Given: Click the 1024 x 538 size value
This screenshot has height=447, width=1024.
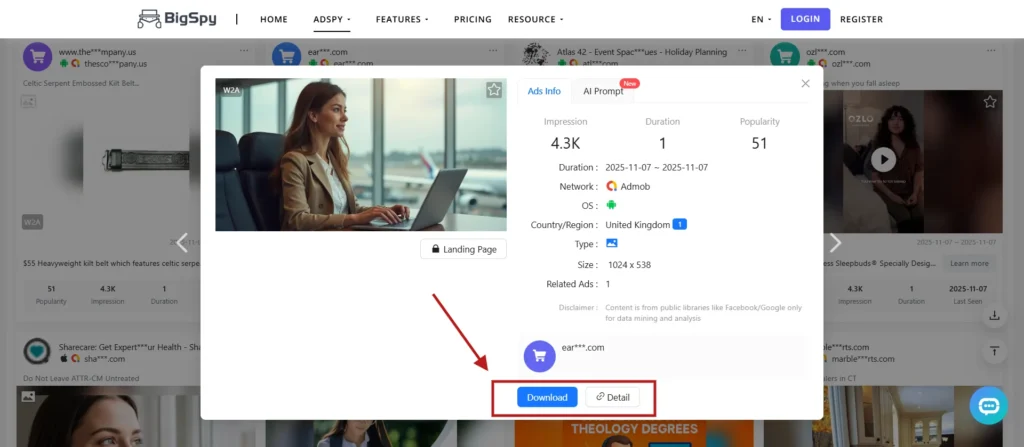Looking at the screenshot, I should [630, 265].
